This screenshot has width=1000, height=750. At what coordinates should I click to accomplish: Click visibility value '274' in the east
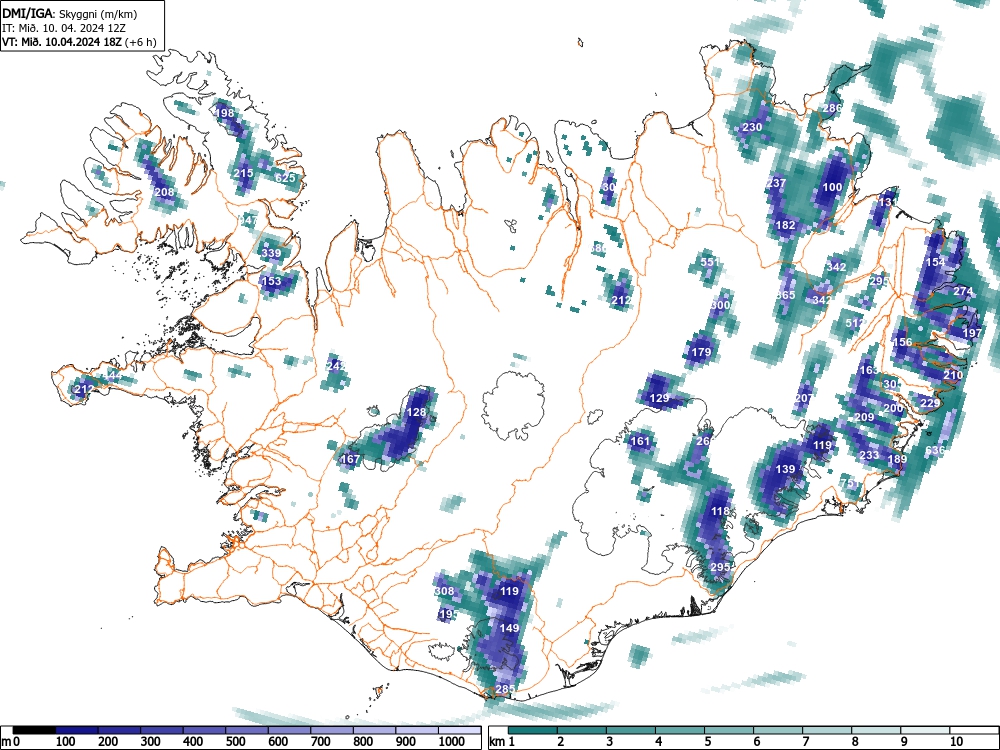tap(963, 291)
